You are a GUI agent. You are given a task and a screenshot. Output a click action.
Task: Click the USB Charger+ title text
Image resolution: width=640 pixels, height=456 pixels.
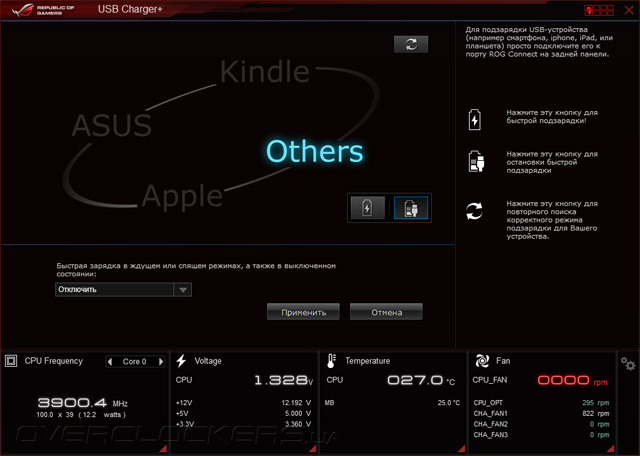pyautogui.click(x=130, y=9)
